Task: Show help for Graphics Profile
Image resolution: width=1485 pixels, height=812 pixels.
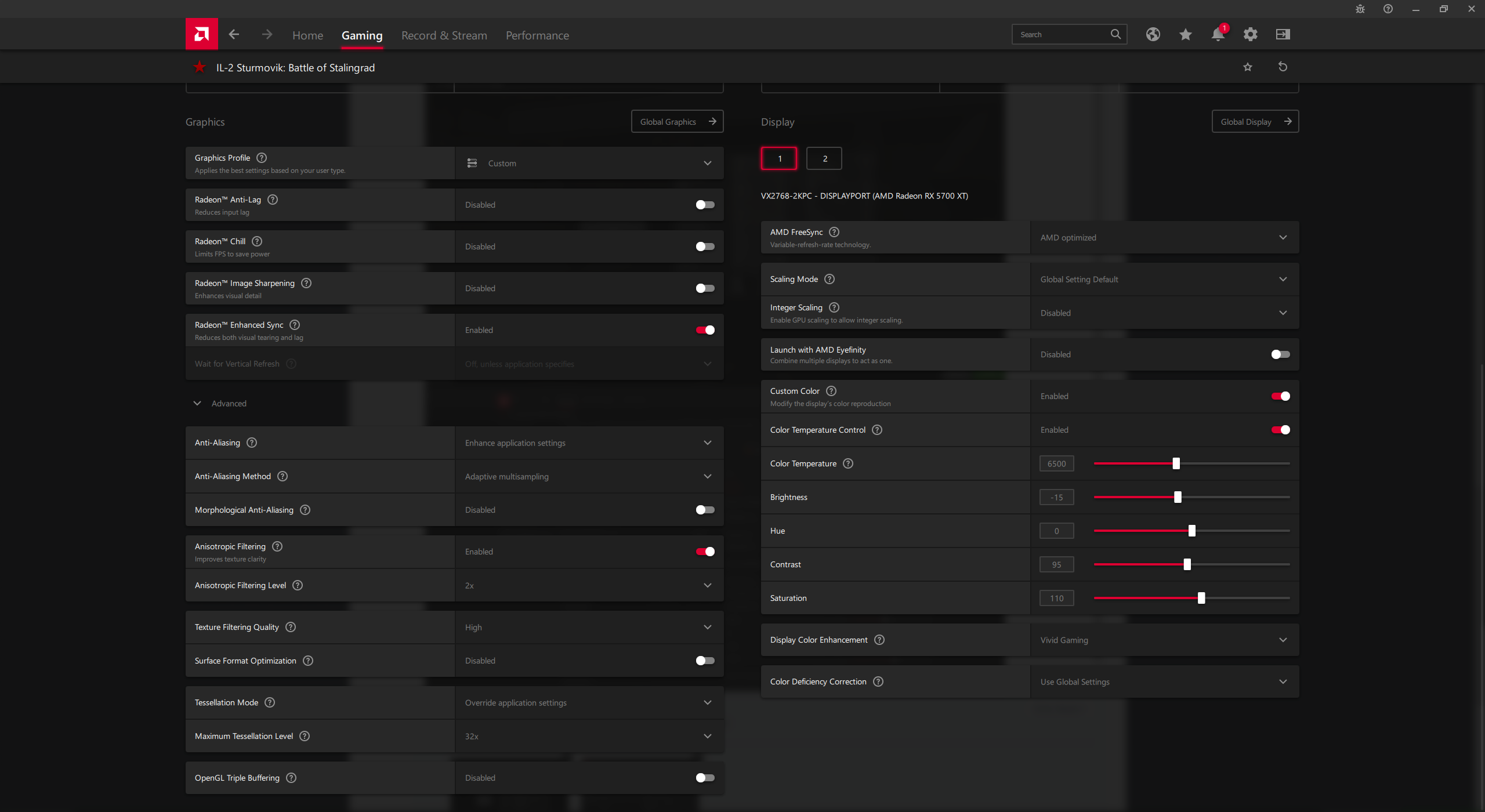Action: click(262, 158)
